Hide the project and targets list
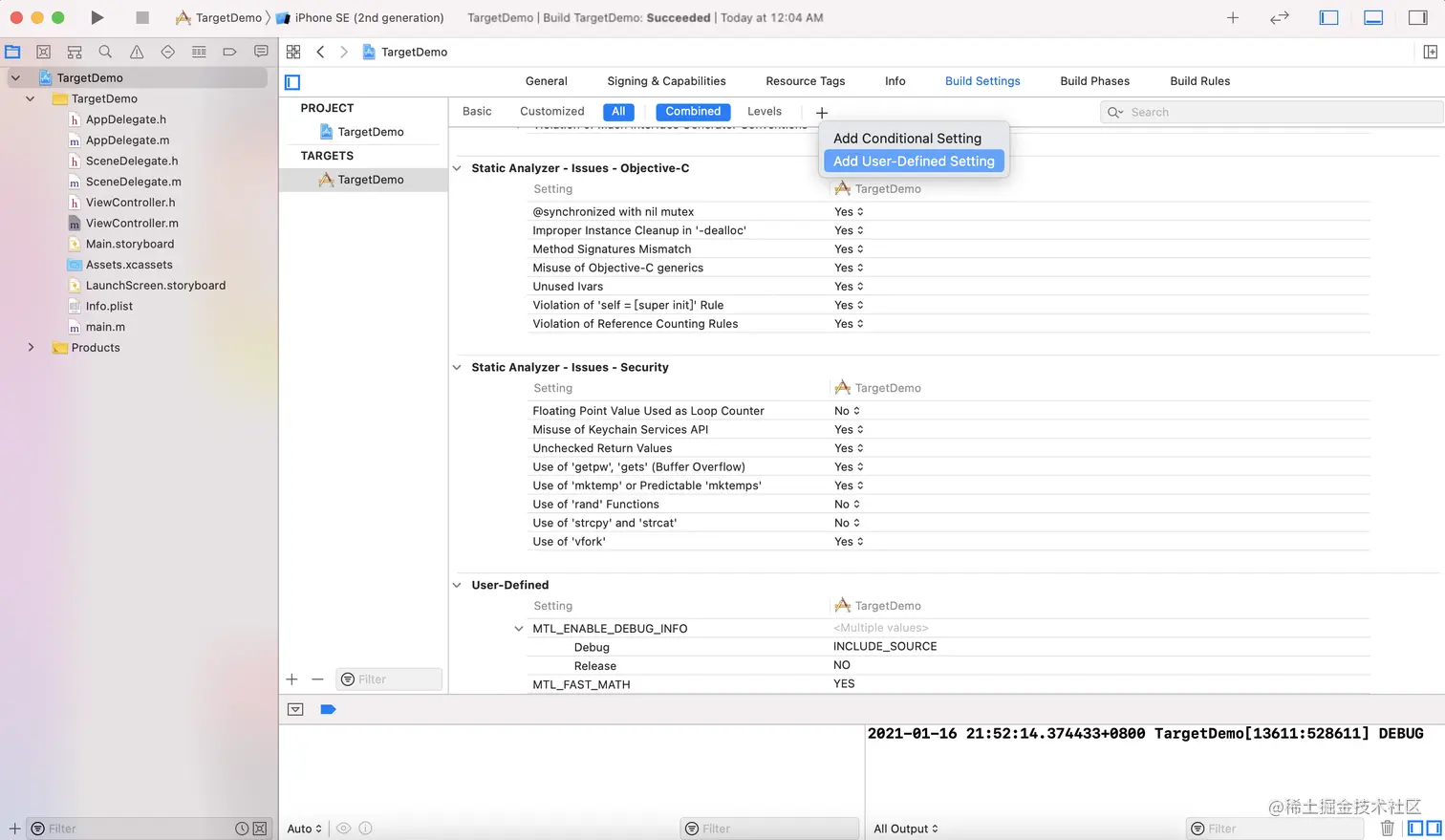1445x840 pixels. pyautogui.click(x=292, y=82)
